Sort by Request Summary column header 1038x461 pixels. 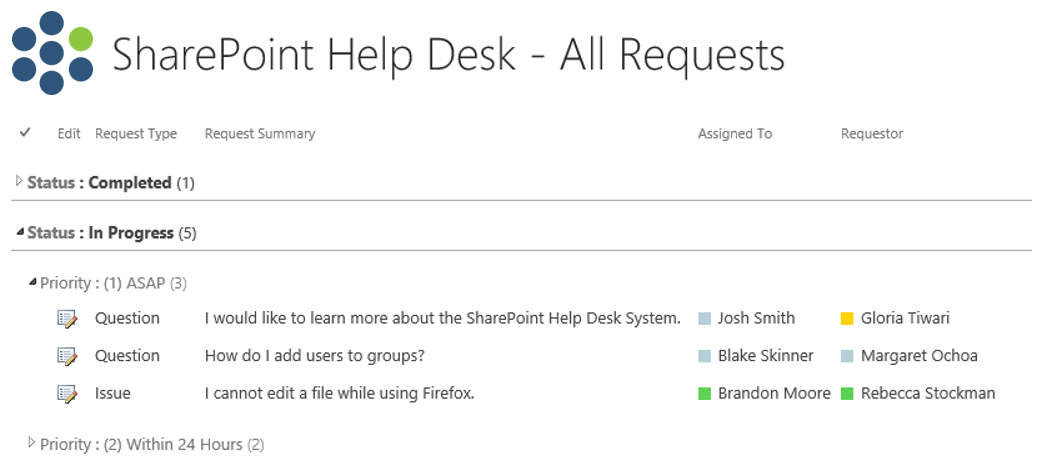(260, 134)
